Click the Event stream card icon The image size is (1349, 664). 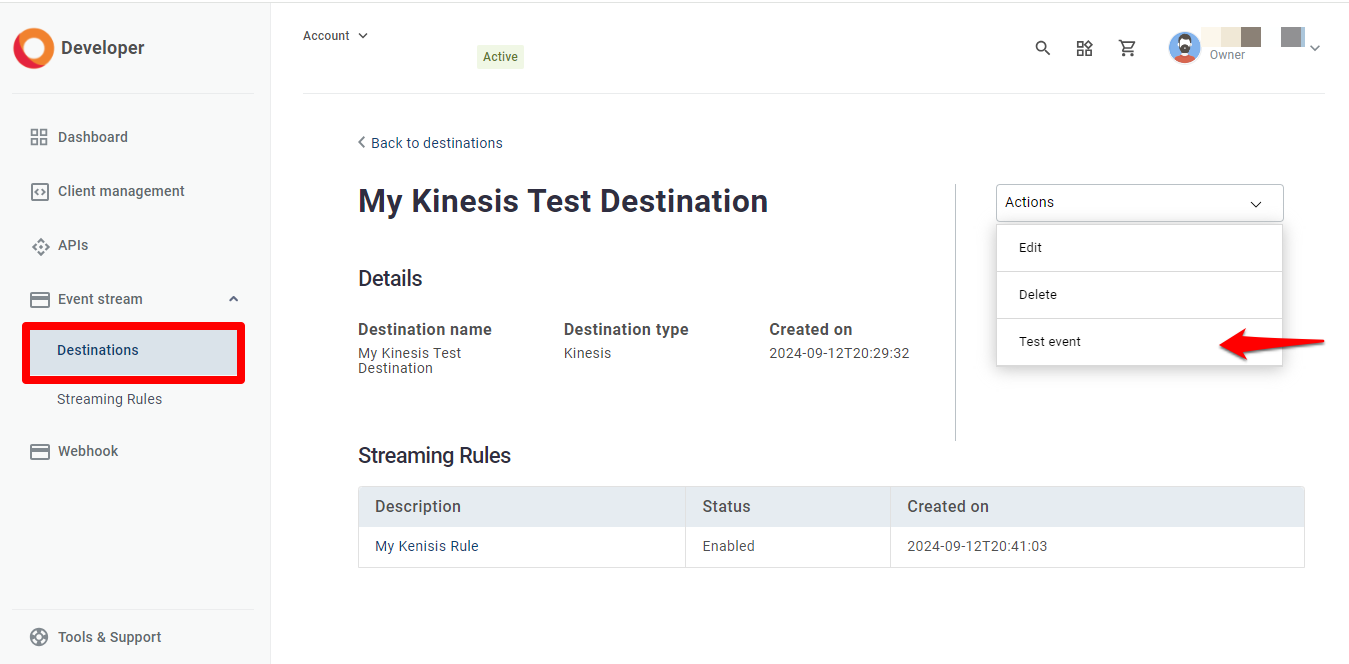(39, 299)
